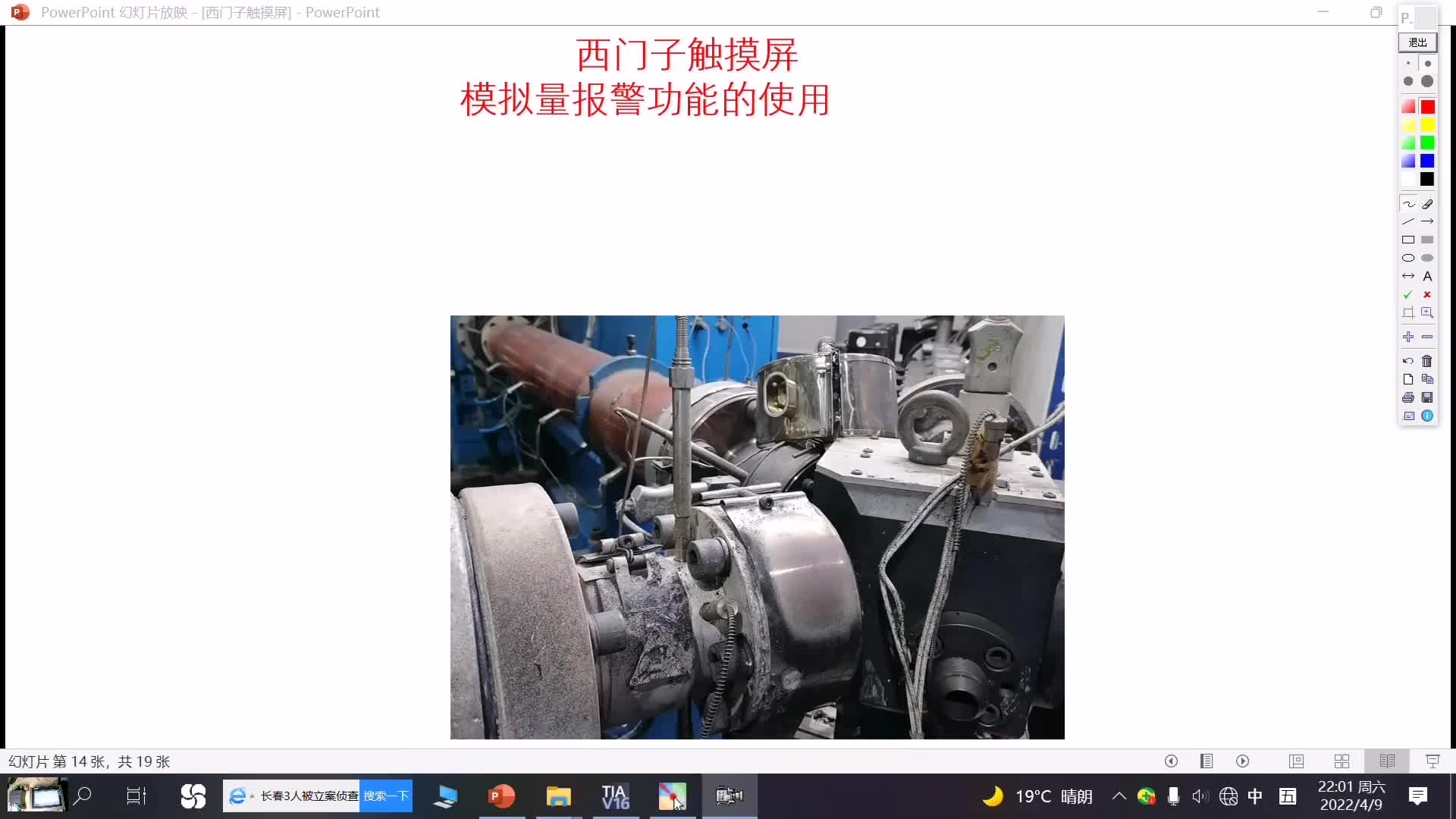Image resolution: width=1456 pixels, height=819 pixels.
Task: Click 搜索一下 search button
Action: click(386, 796)
